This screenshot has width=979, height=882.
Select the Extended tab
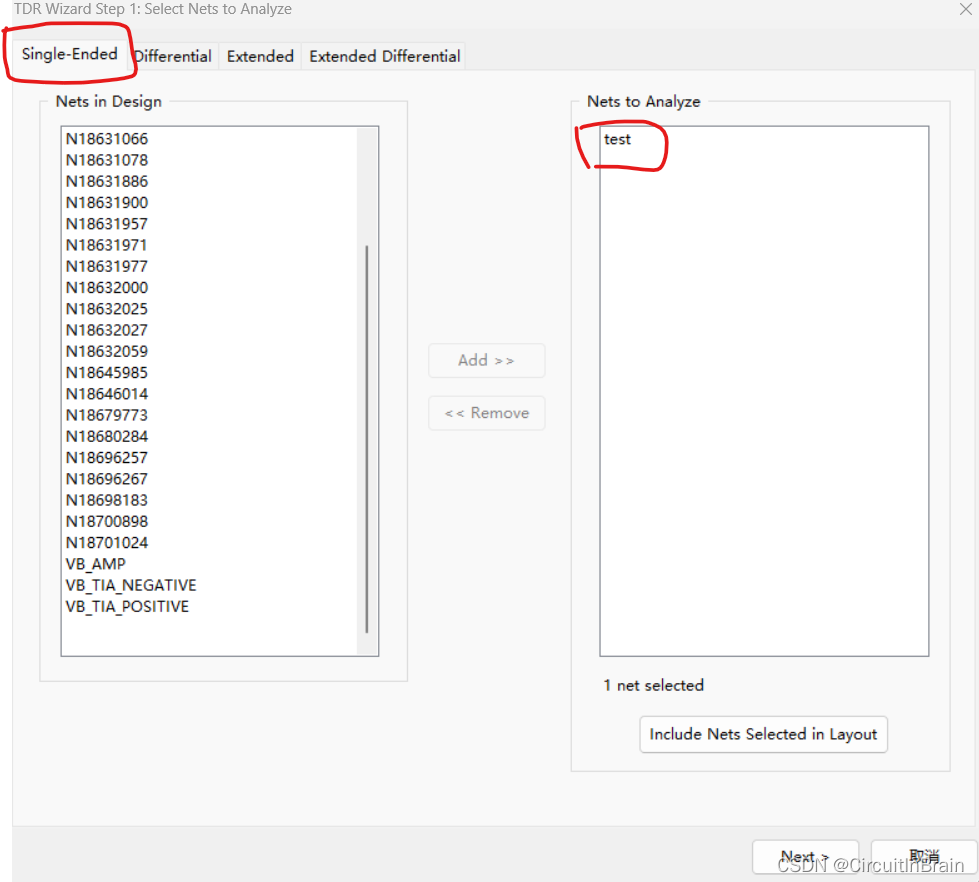click(260, 56)
